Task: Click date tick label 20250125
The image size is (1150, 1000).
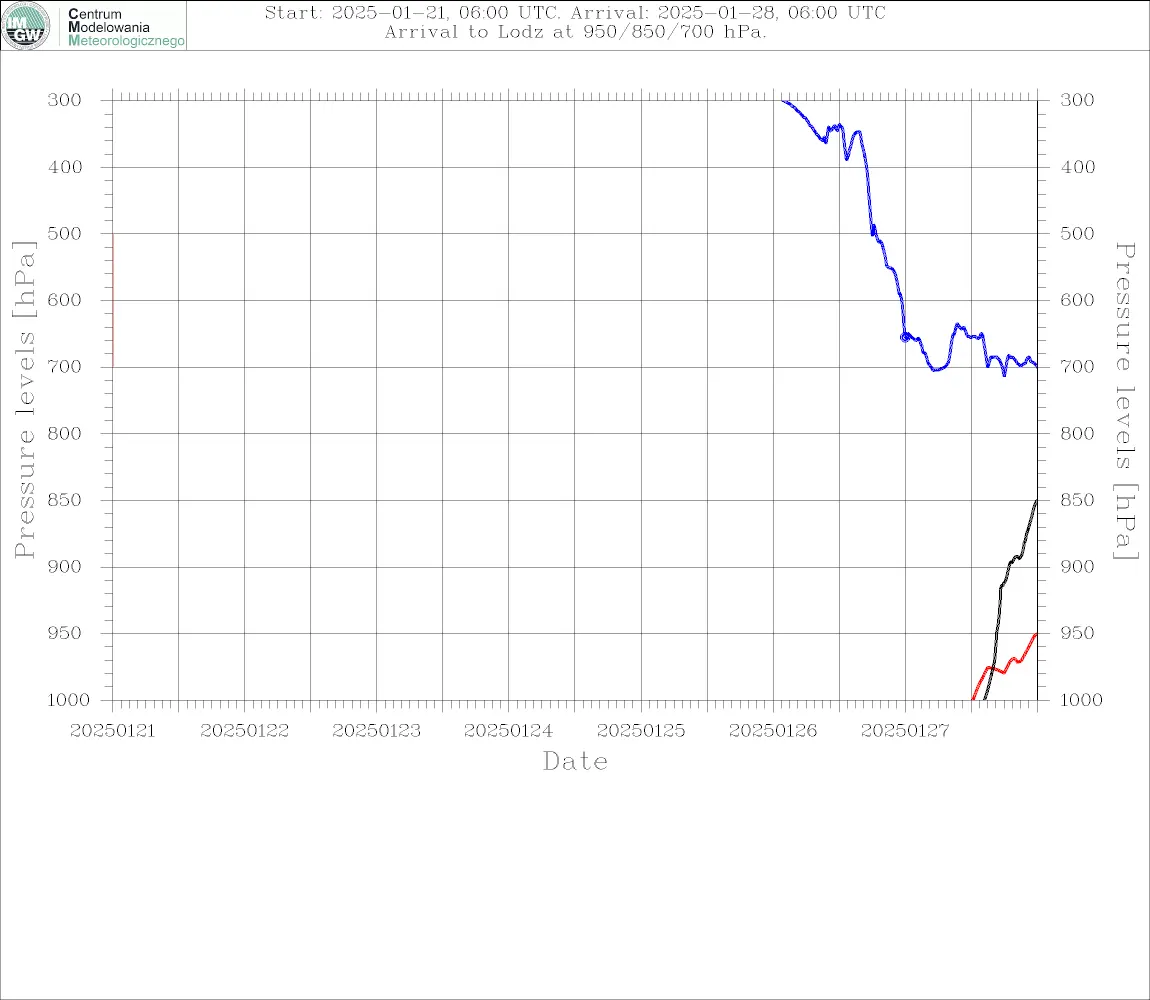Action: [641, 731]
